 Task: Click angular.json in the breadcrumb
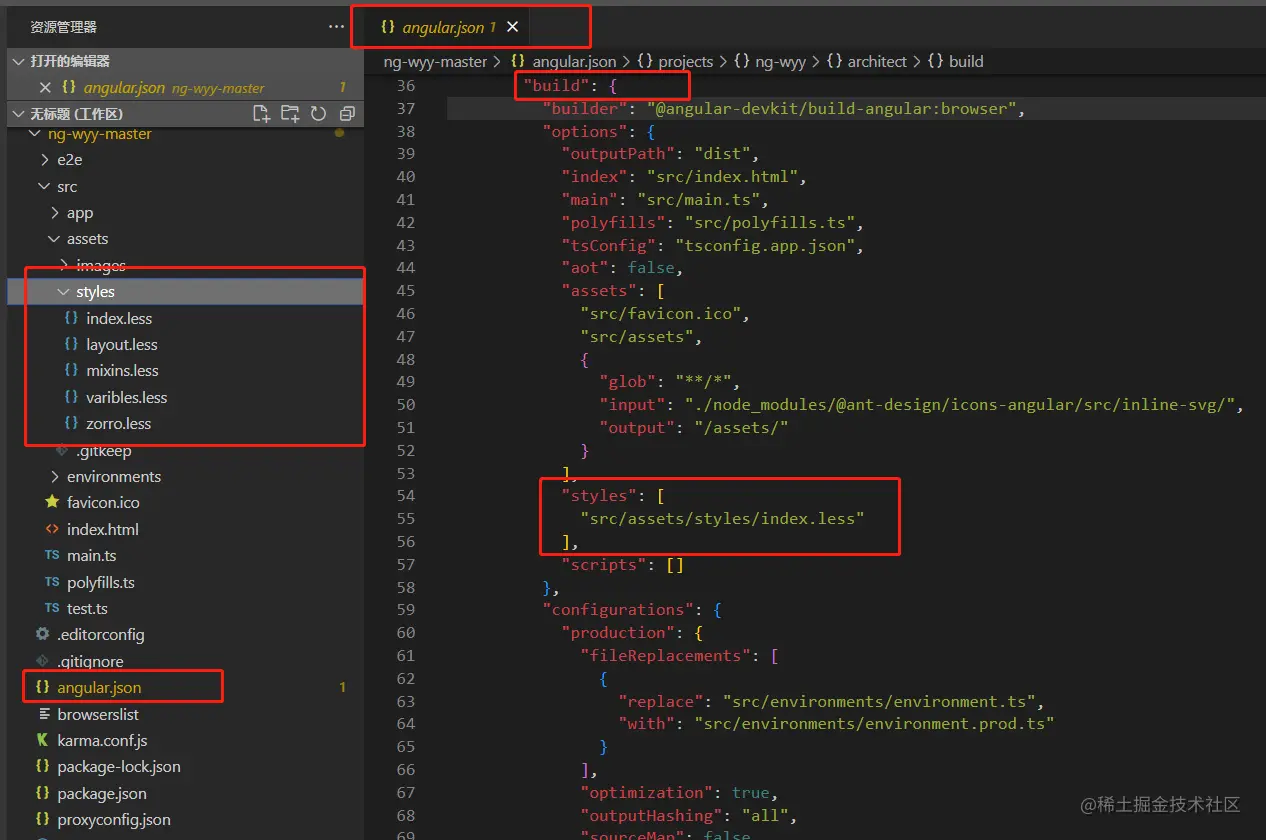574,62
